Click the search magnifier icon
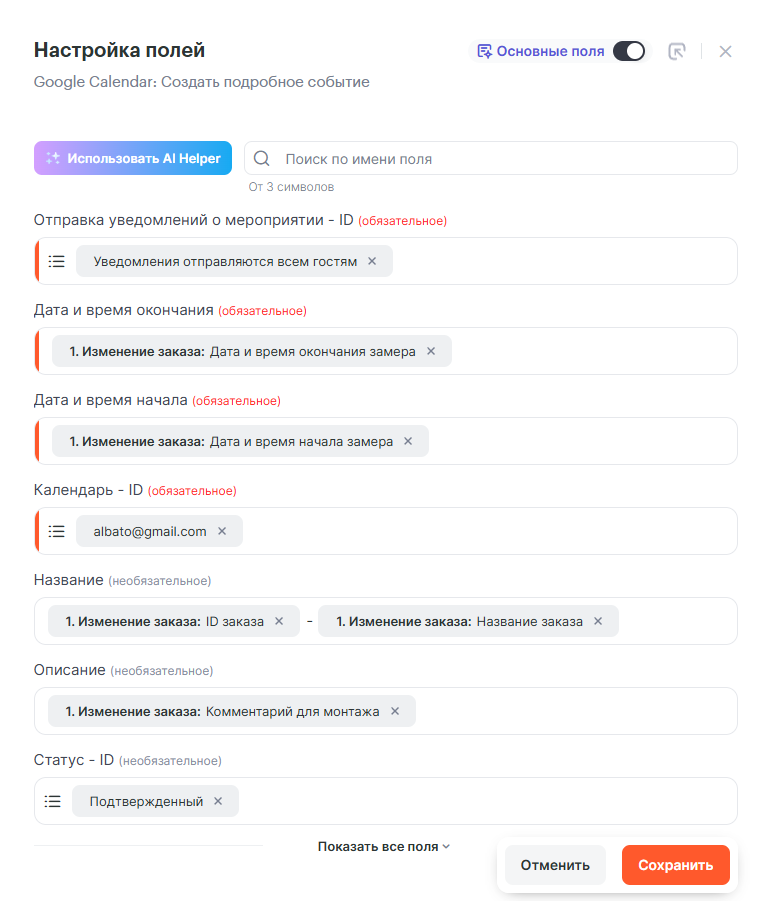The image size is (774, 901). point(262,158)
